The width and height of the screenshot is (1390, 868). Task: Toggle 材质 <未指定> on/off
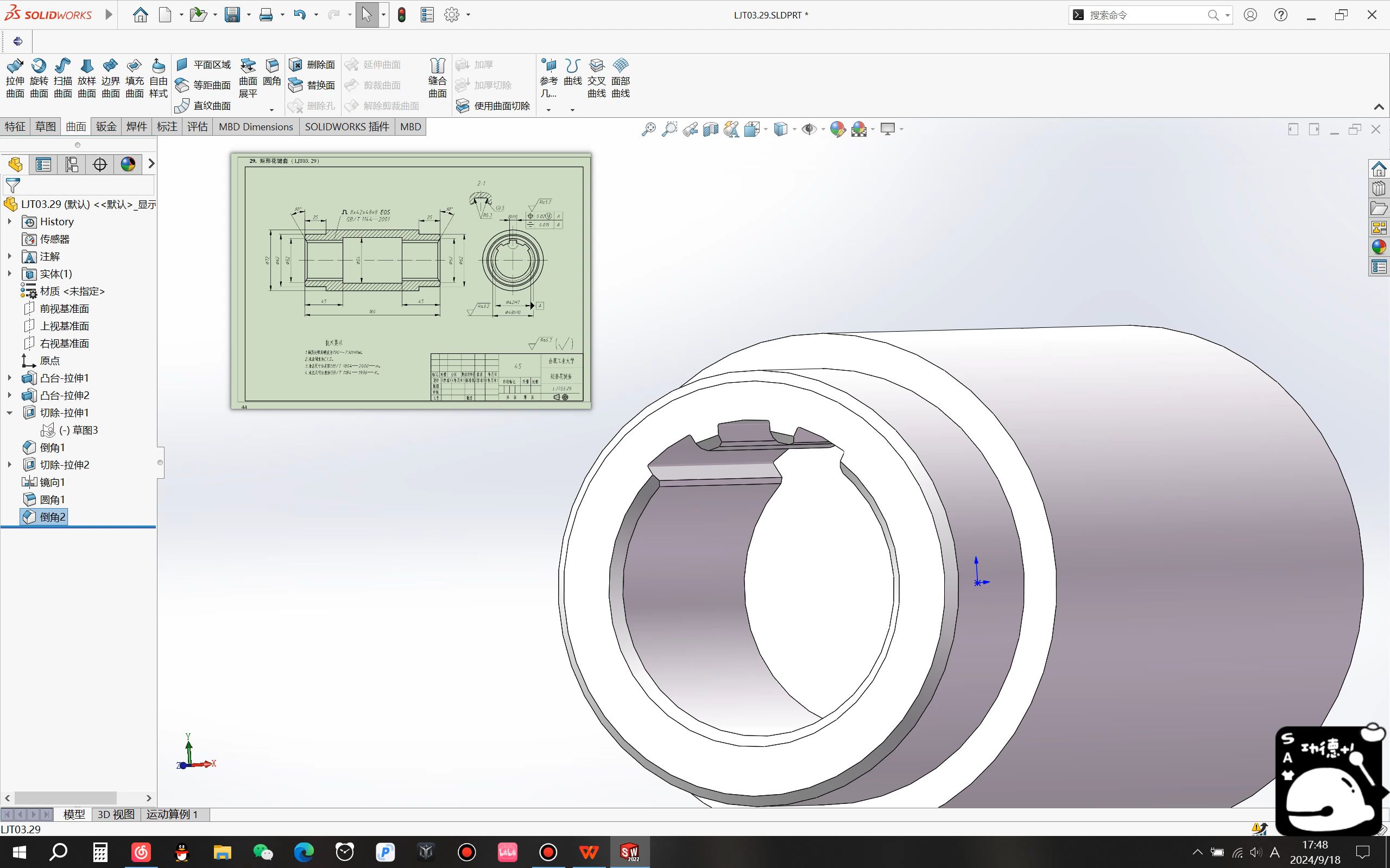(x=72, y=290)
